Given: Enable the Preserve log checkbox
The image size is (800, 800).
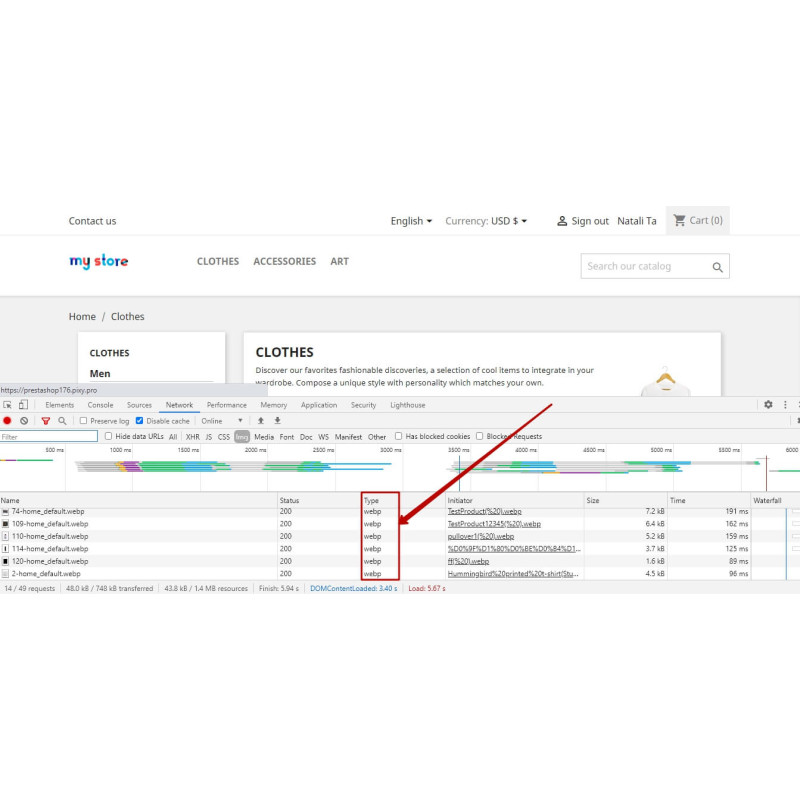Looking at the screenshot, I should click(85, 421).
